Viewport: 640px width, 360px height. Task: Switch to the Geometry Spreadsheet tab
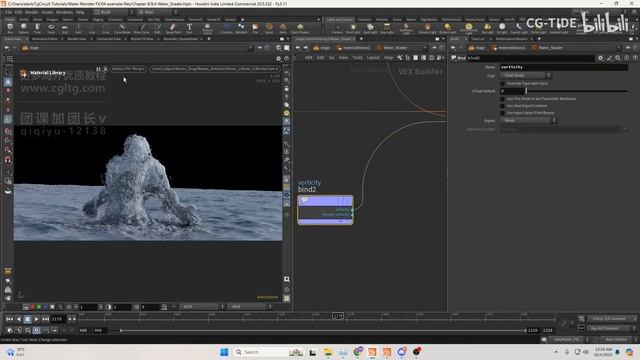click(180, 39)
